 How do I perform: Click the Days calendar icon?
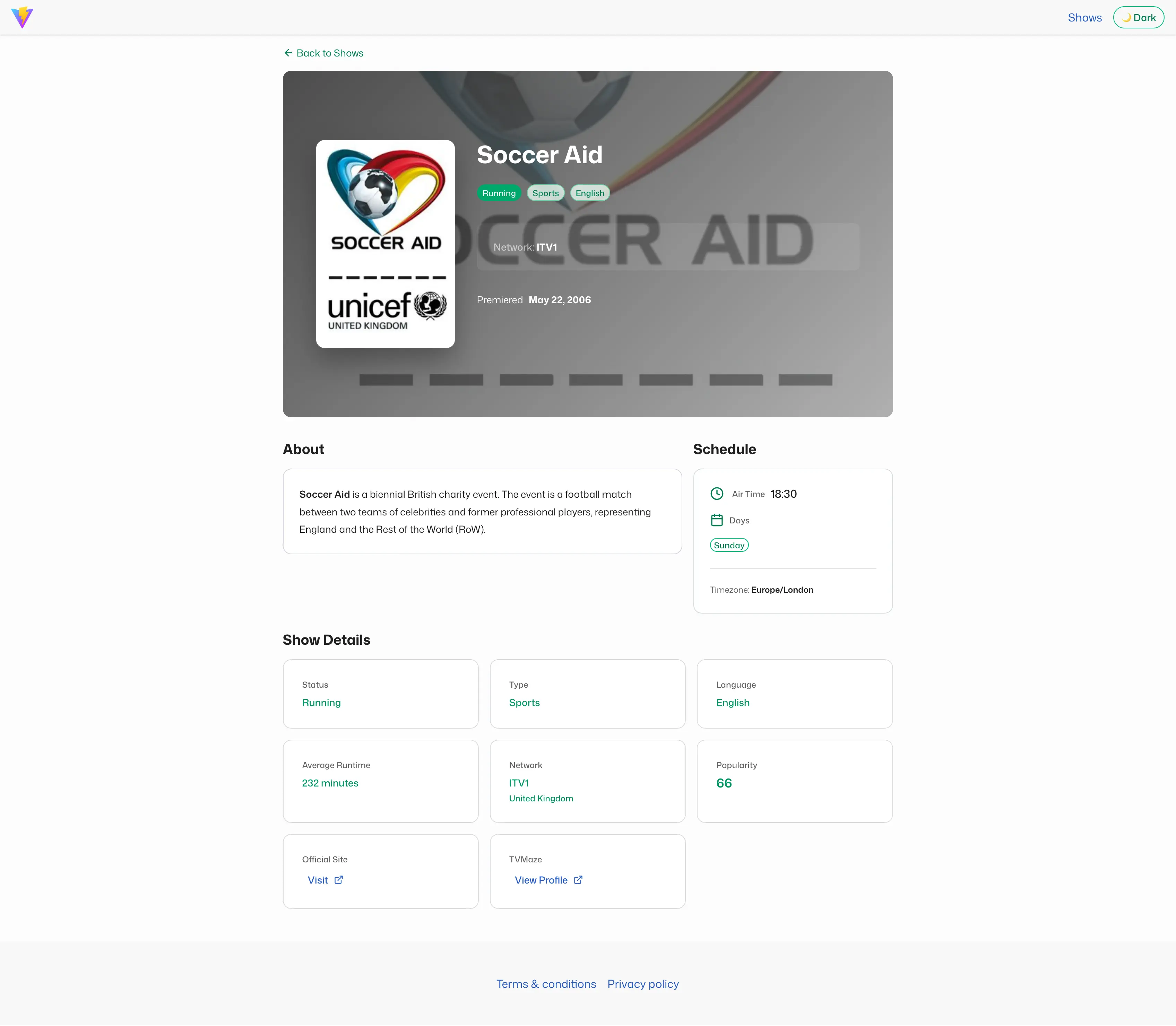[717, 520]
